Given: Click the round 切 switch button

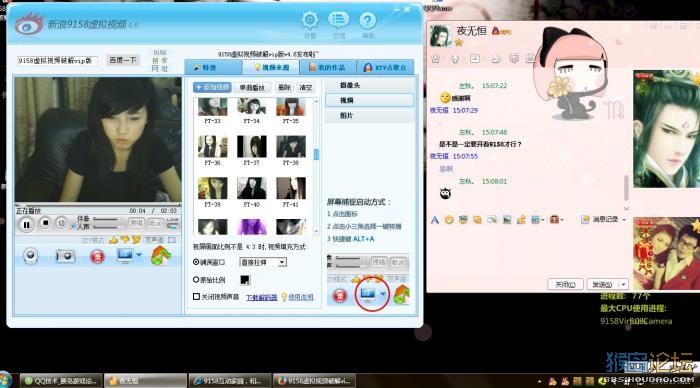Looking at the screenshot, I should 61,222.
